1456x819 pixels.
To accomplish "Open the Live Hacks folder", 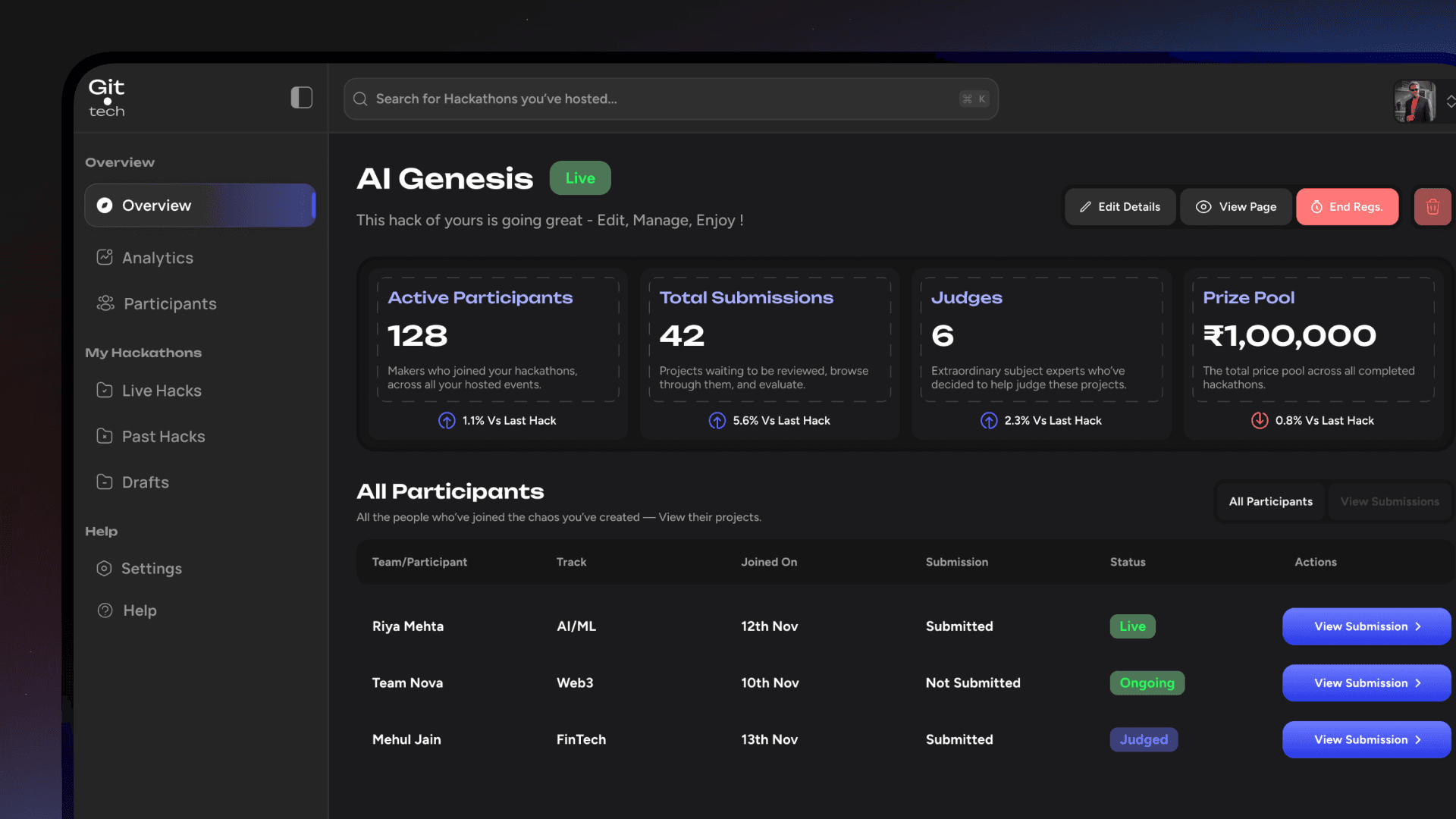I will 161,391.
